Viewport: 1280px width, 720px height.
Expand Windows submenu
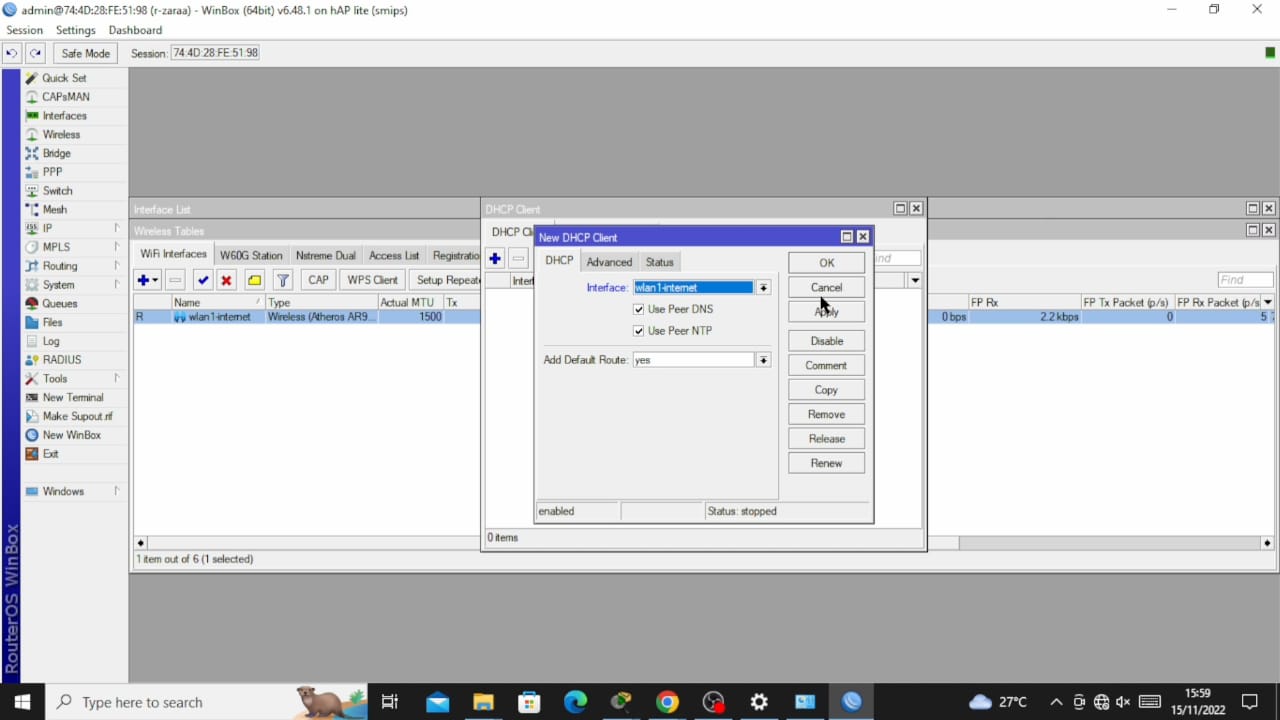117,491
